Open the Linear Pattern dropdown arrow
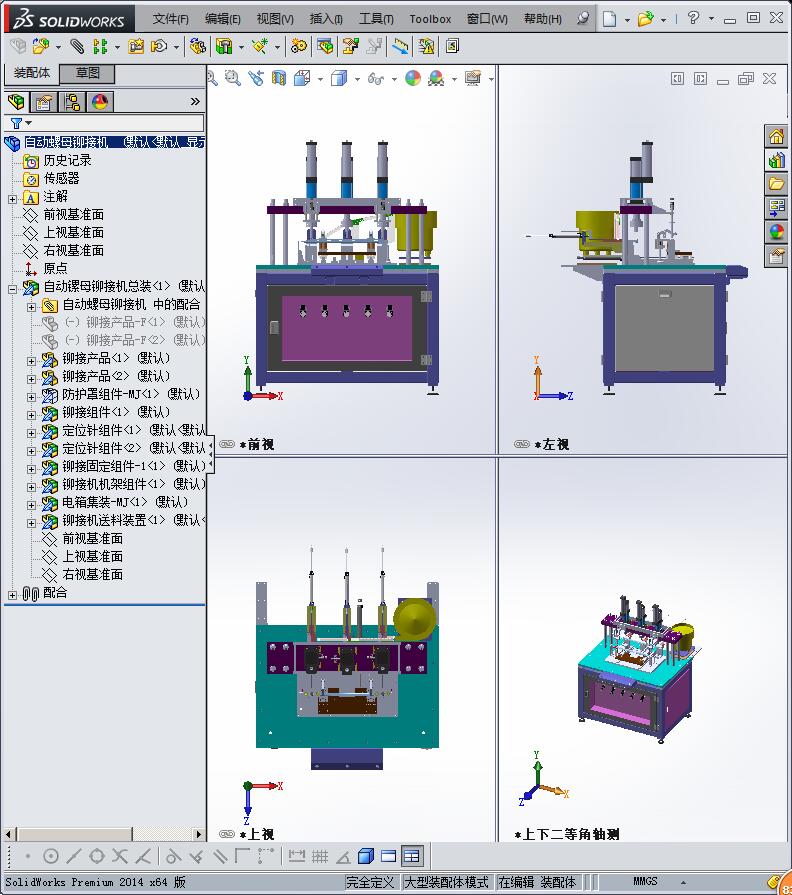The height and width of the screenshot is (895, 792). point(118,47)
